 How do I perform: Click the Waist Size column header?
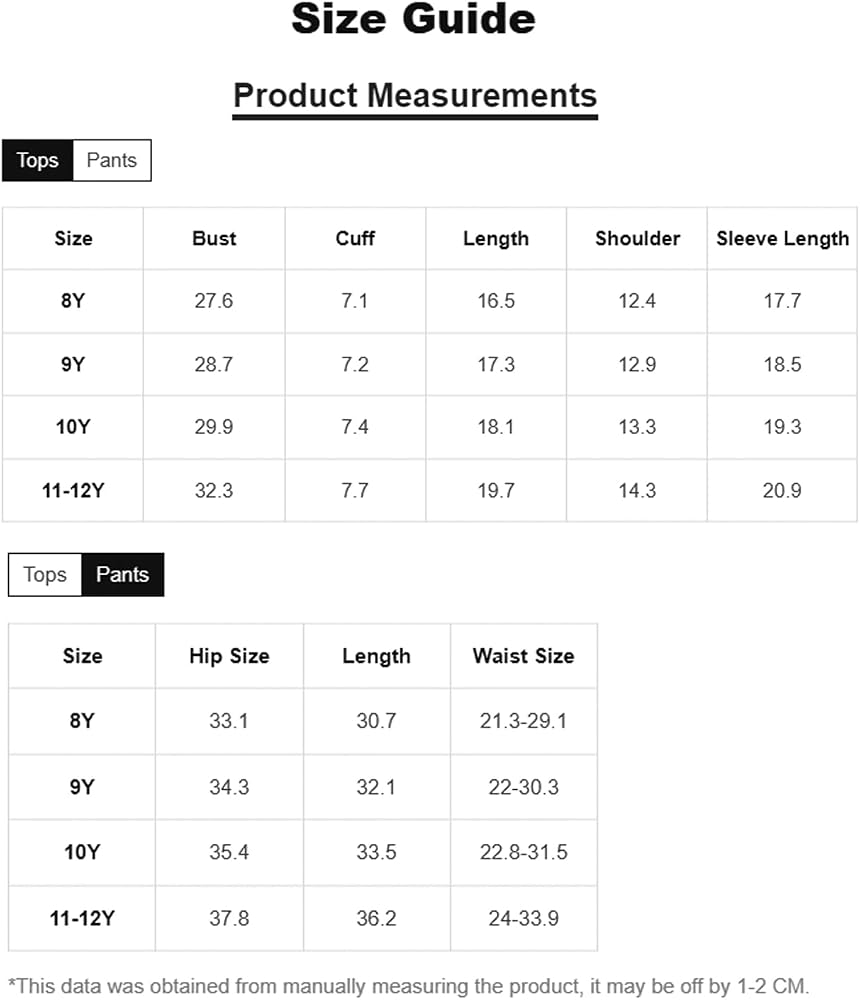pyautogui.click(x=524, y=656)
